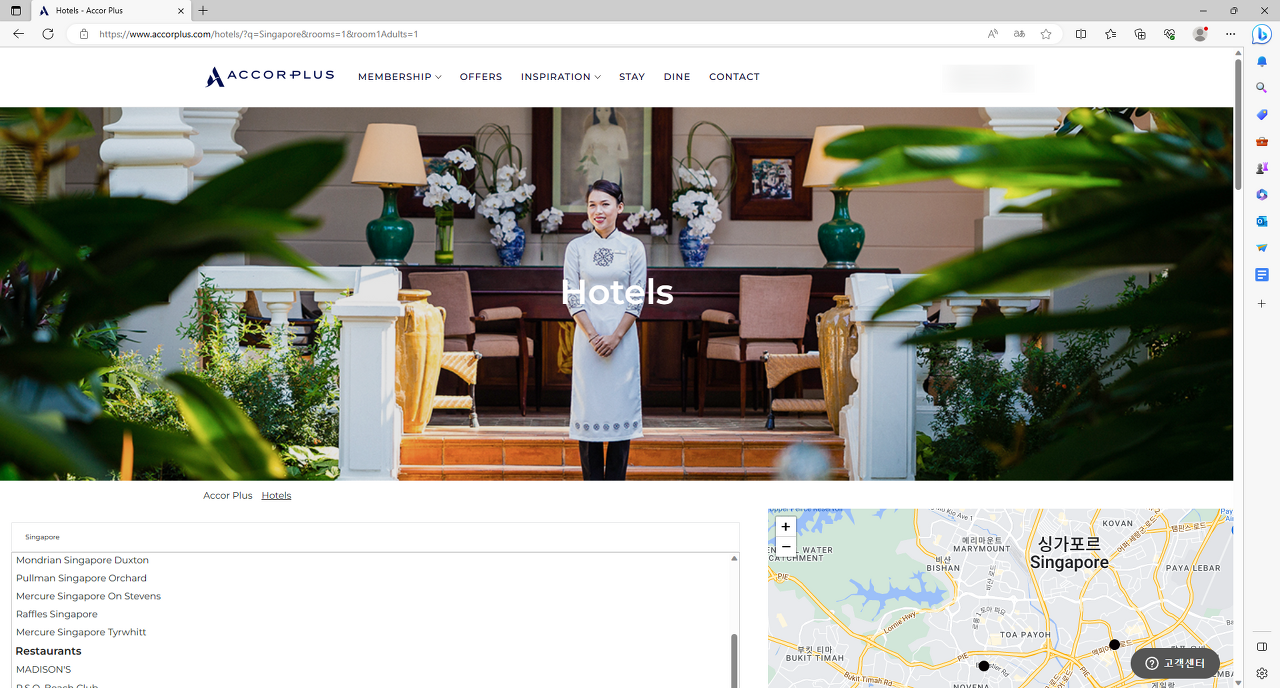Toggle the sidebar visibility button
1280x688 pixels.
click(1262, 647)
